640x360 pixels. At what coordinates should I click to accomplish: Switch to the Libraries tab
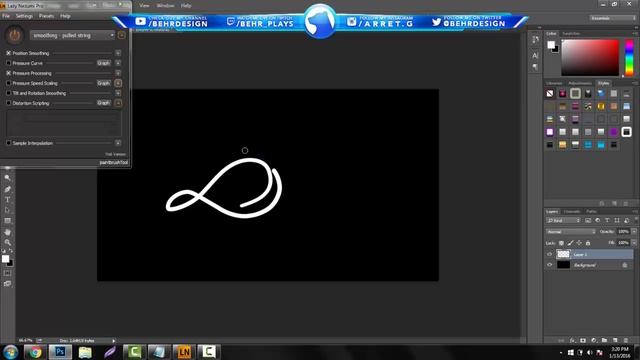pos(554,83)
